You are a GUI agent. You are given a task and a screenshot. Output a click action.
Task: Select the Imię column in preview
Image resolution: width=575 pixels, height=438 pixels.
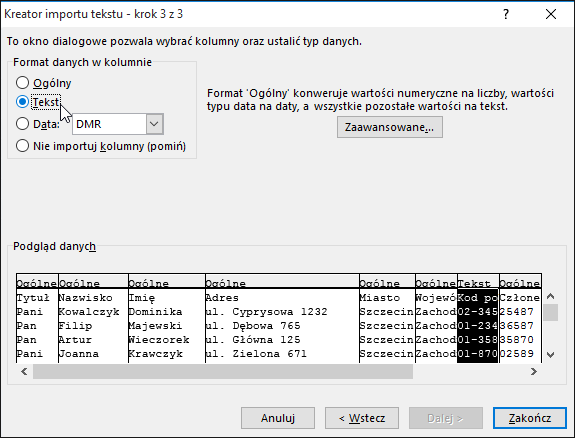[x=142, y=298]
